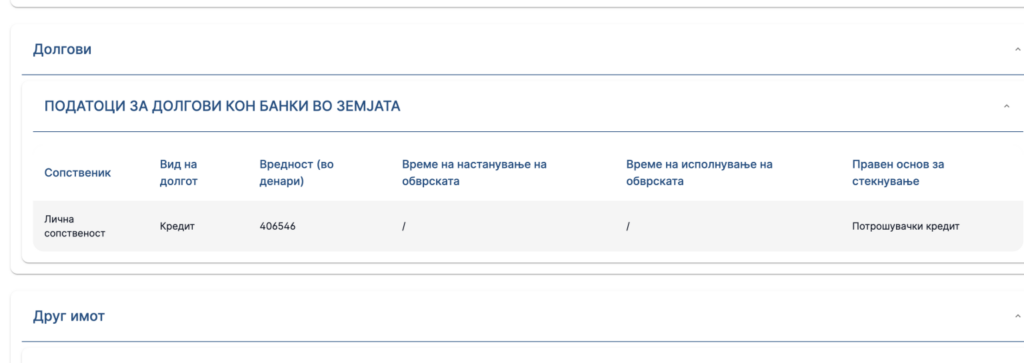Click ПОДАТОЦИ ЗА ДОЛГОВИ КОН БАНКИ ВО ЗЕМЈАТА heading
Image resolution: width=1024 pixels, height=363 pixels.
222,106
